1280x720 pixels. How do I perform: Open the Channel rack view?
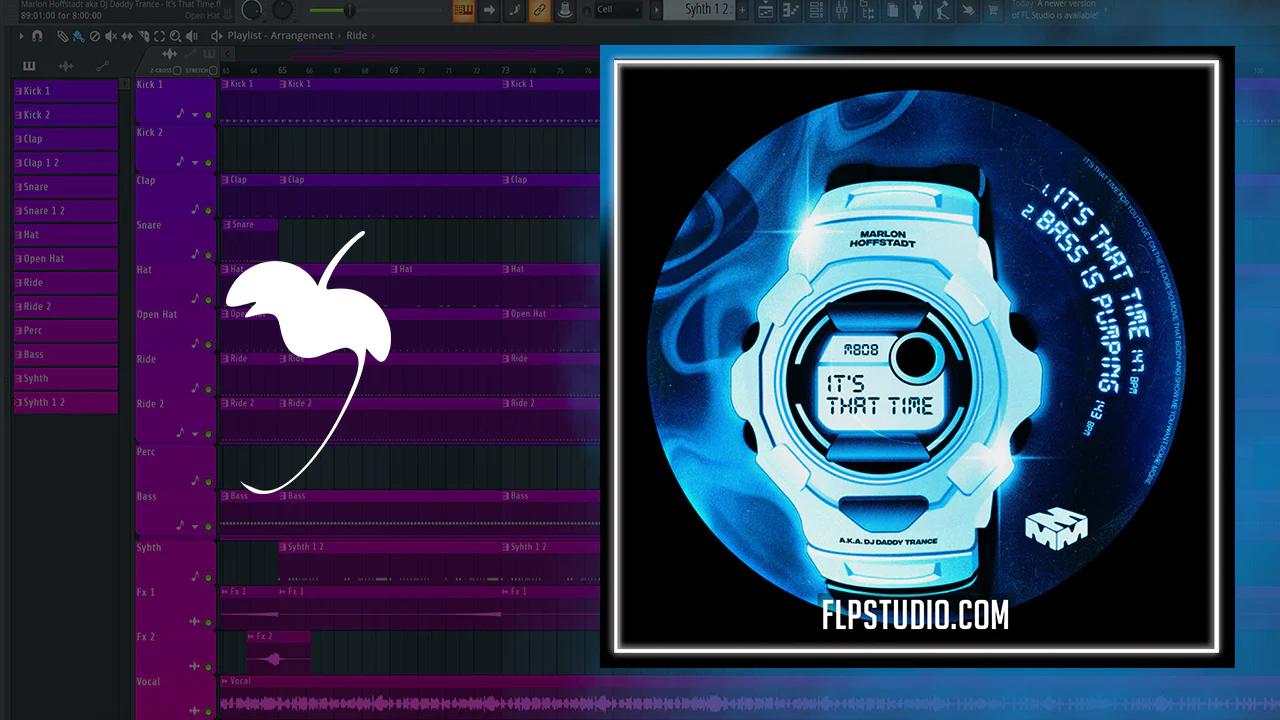point(817,11)
